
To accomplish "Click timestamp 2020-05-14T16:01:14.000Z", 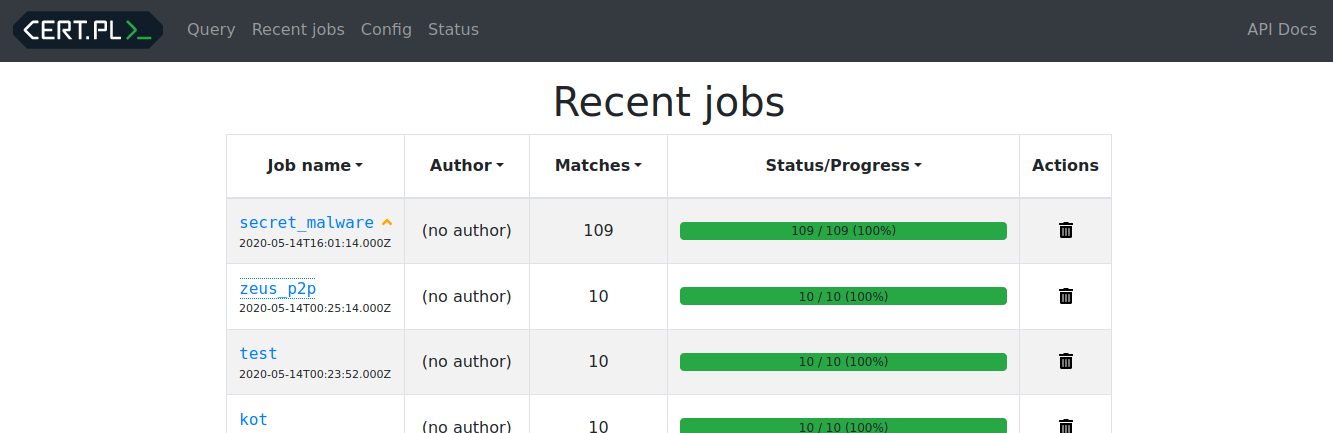I will pyautogui.click(x=315, y=243).
